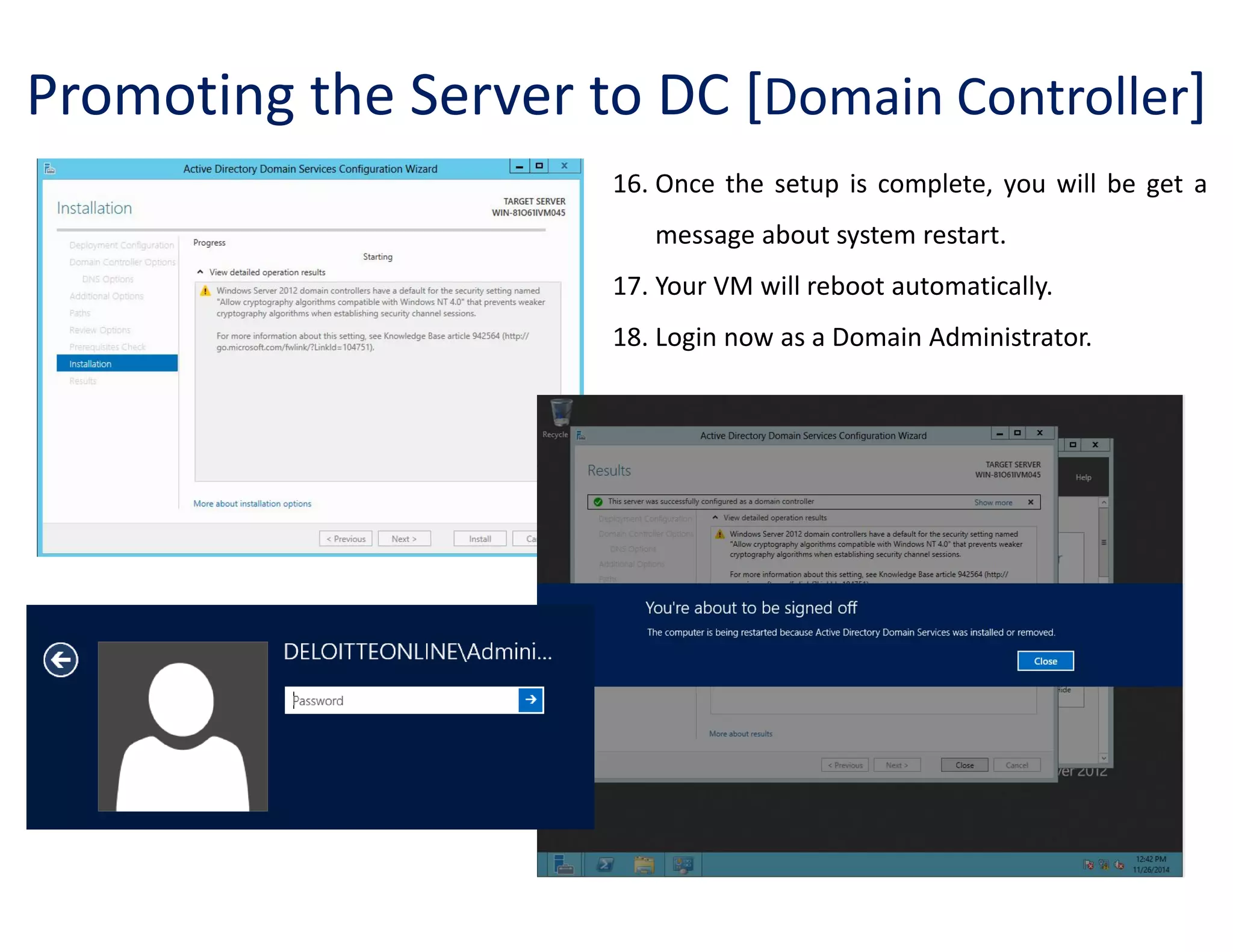
Task: Collapse View detailed operation results in Results wizard
Action: (x=715, y=518)
